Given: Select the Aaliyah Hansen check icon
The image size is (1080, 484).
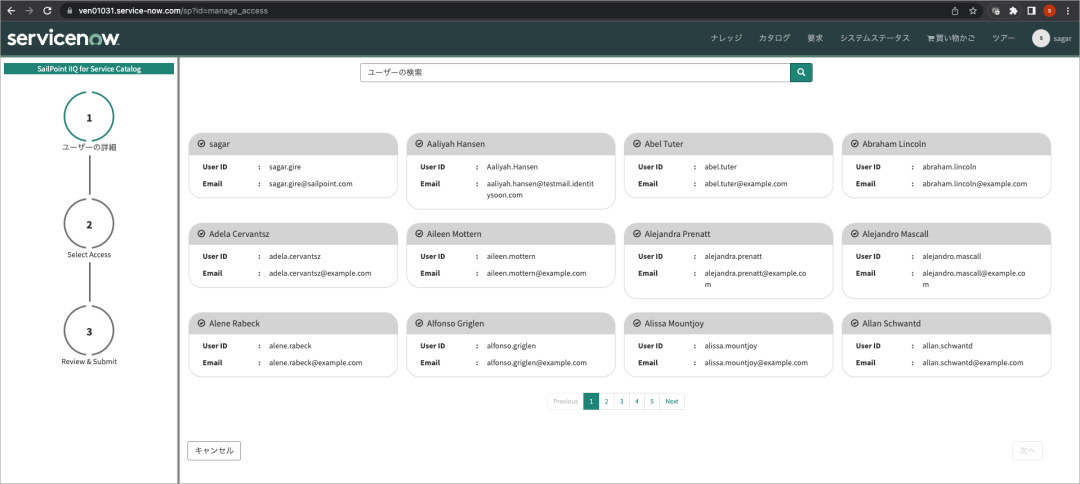Looking at the screenshot, I should tap(419, 144).
